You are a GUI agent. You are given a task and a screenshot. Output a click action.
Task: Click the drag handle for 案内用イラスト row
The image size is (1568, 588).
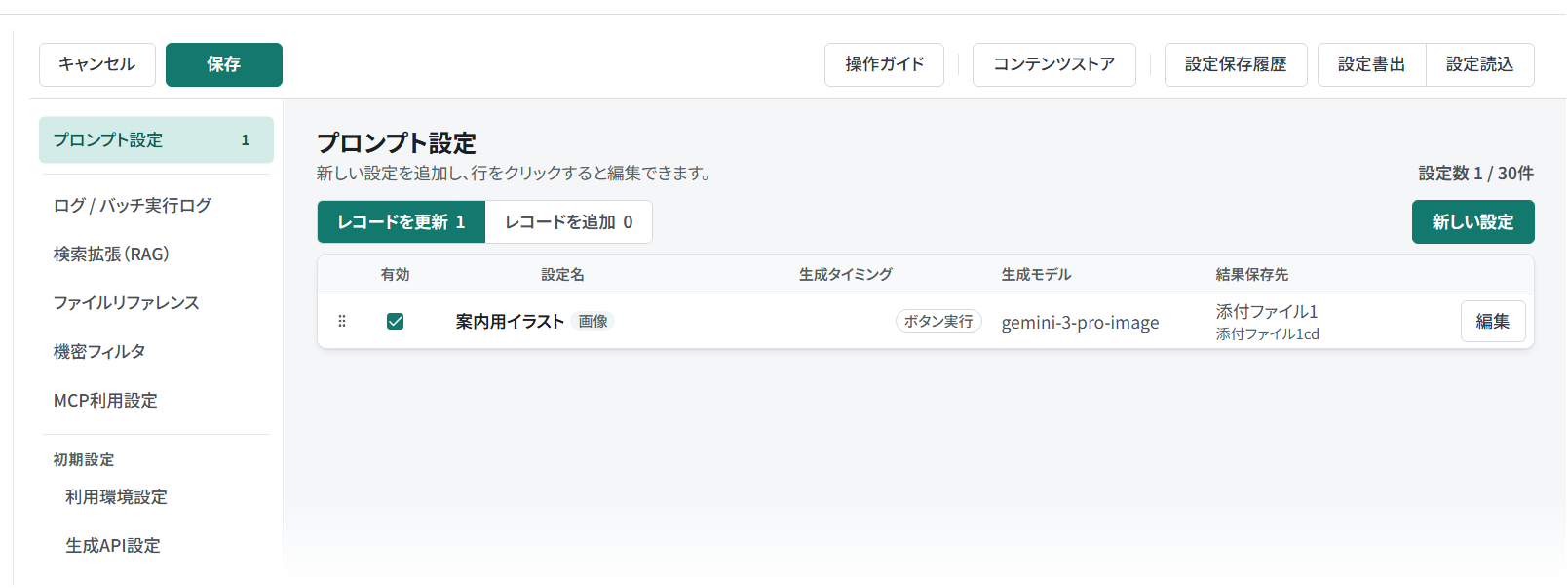point(342,321)
